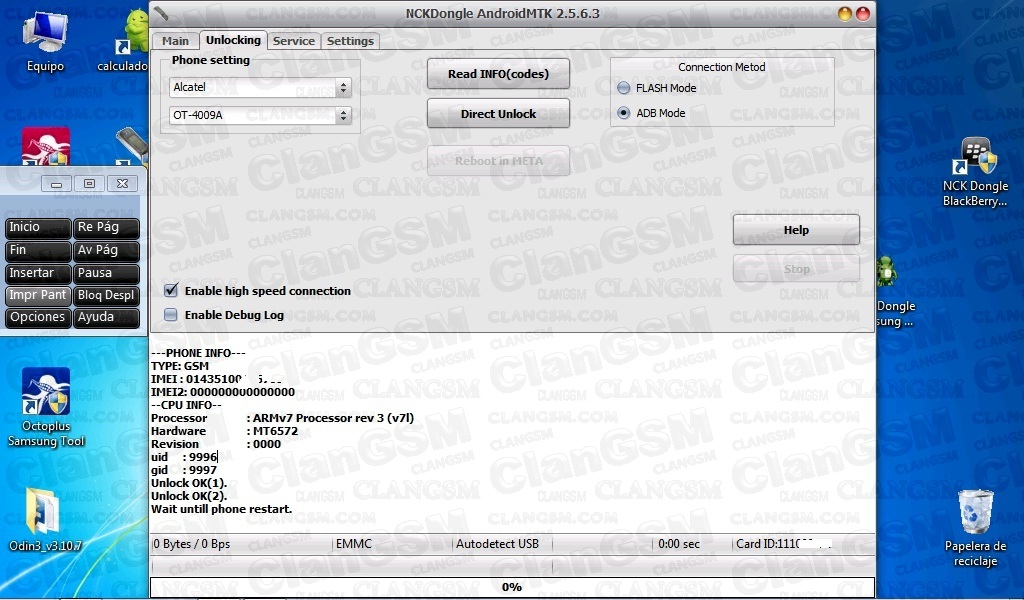Toggle the Bloq Despl key
The width and height of the screenshot is (1024, 600).
[x=106, y=295]
